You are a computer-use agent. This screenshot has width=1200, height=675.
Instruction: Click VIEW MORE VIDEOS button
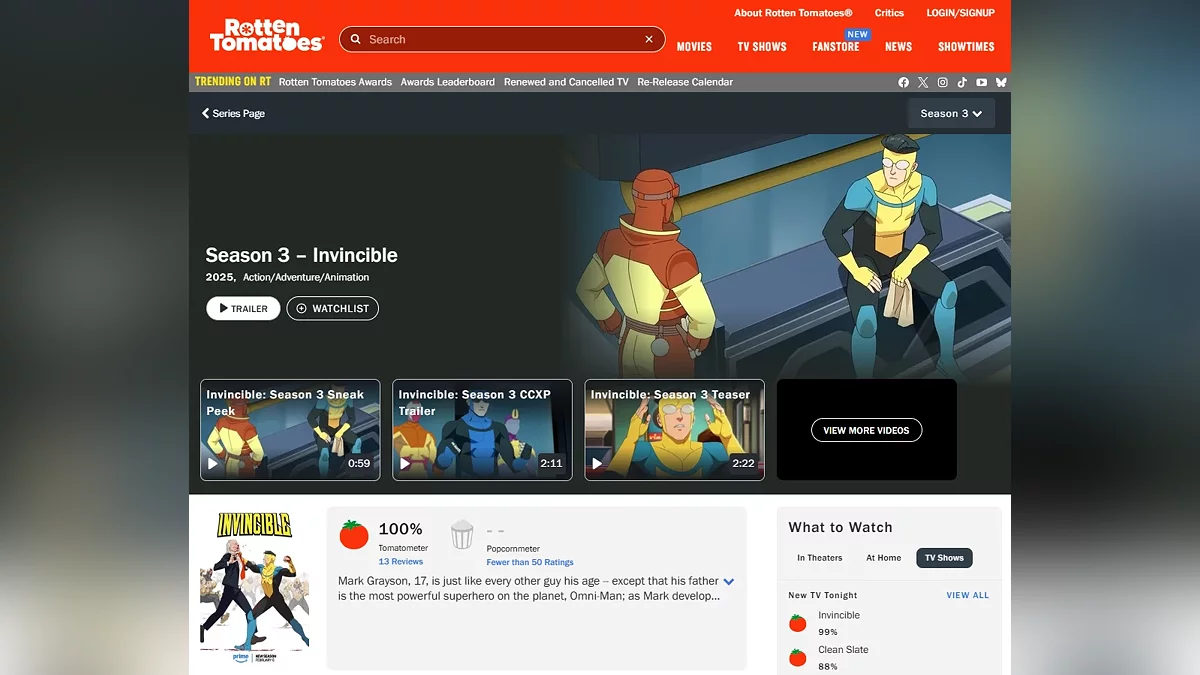866,430
